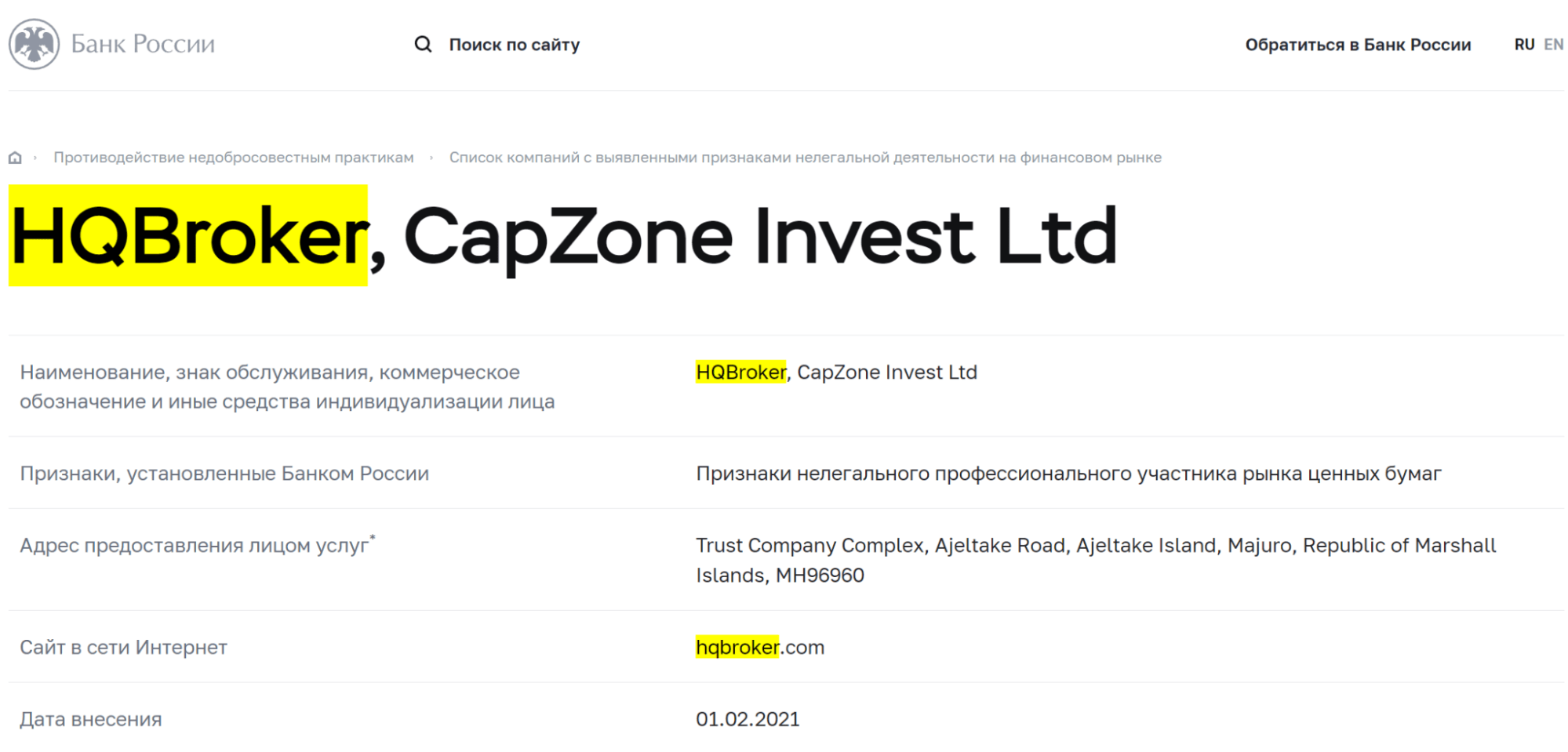The width and height of the screenshot is (1568, 752).
Task: Click the highlighted HQBroker in name row
Action: click(740, 372)
